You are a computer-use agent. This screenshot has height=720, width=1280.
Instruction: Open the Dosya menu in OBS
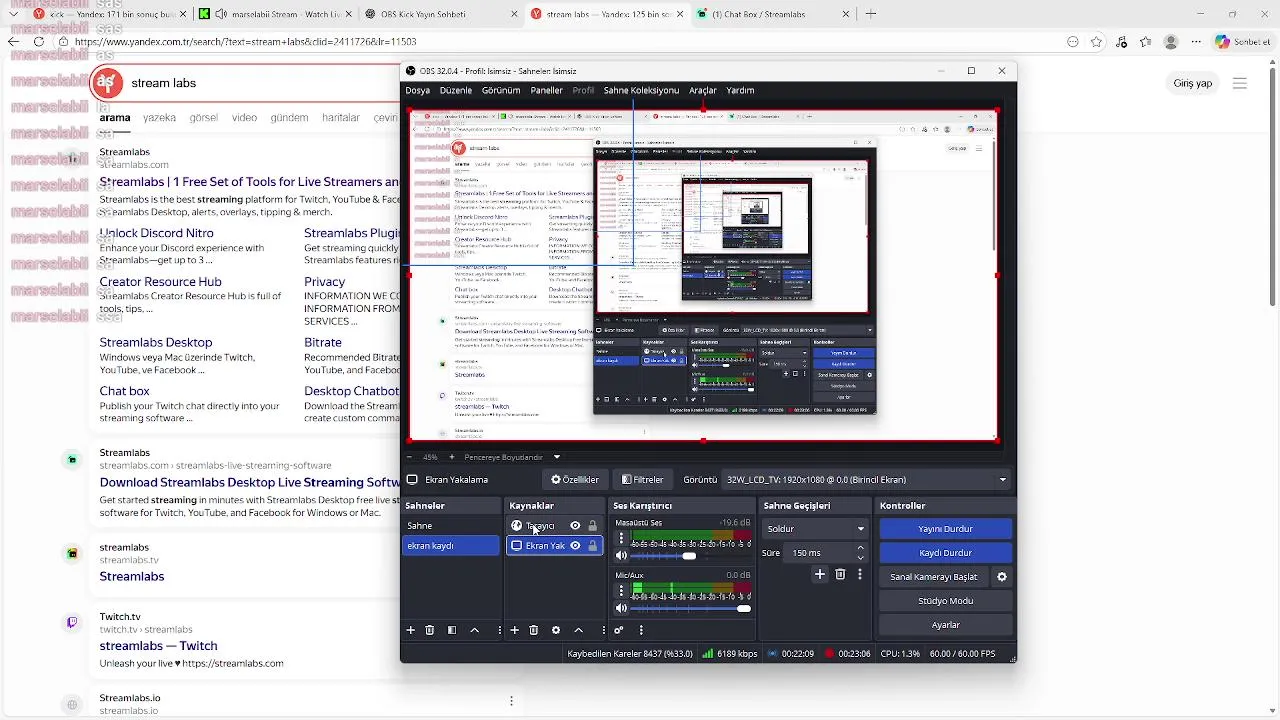coord(417,90)
